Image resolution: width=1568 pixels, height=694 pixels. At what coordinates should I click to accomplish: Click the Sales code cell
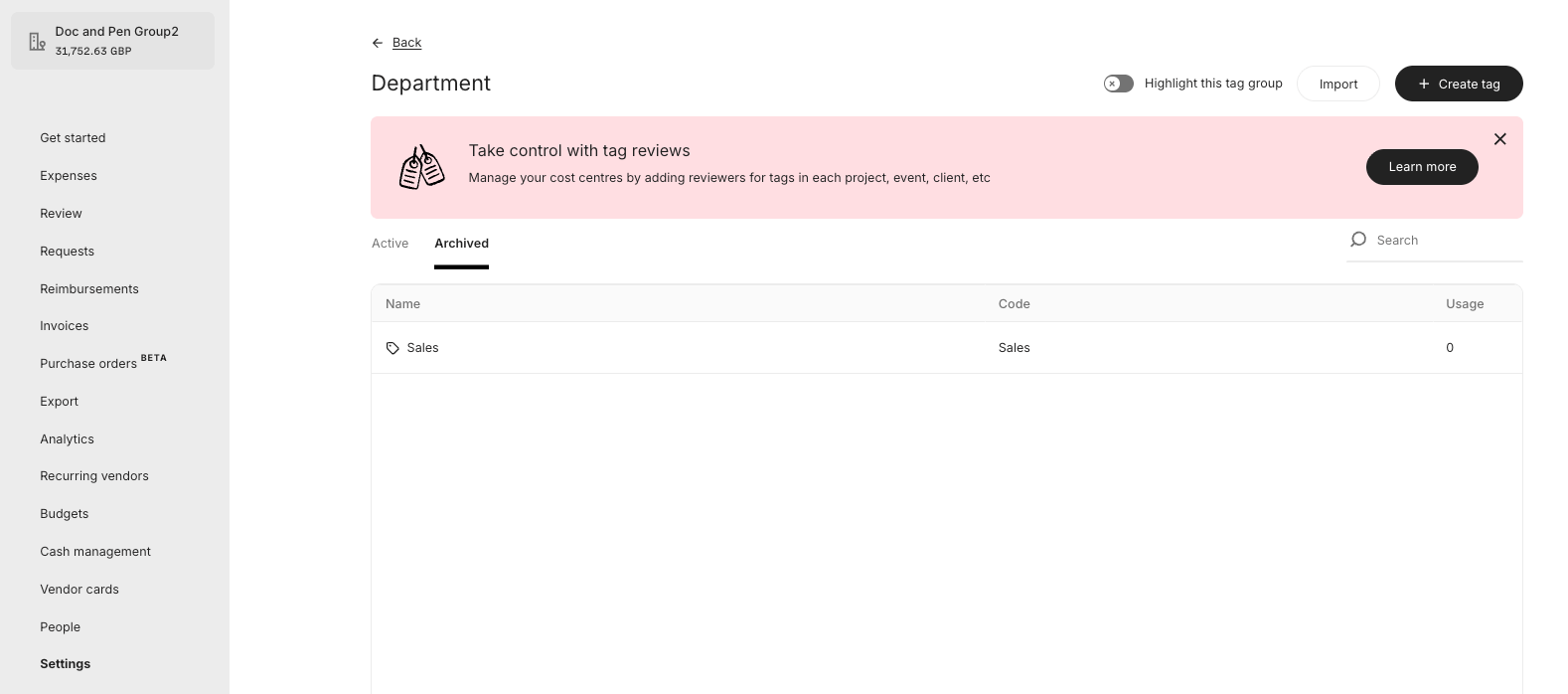pos(1014,348)
